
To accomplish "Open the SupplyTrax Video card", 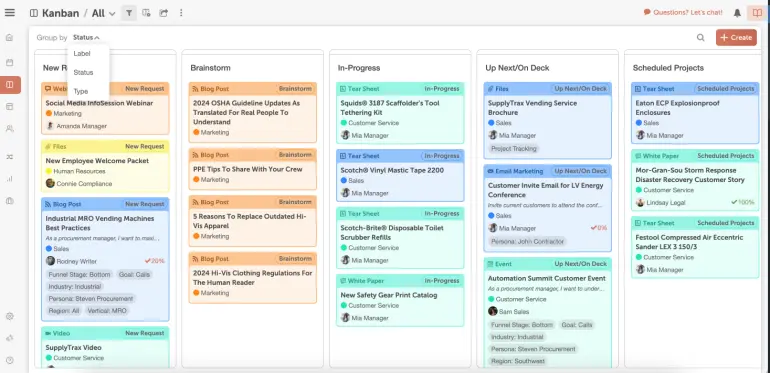I will (105, 347).
